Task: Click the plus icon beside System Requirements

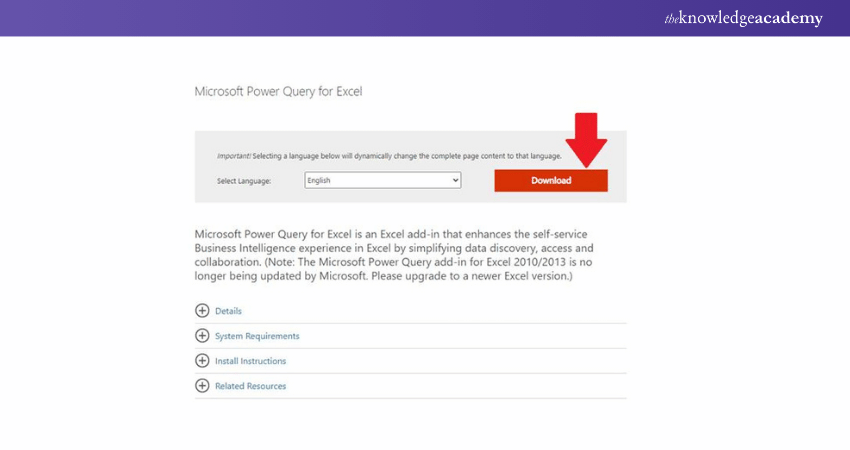Action: pyautogui.click(x=202, y=336)
